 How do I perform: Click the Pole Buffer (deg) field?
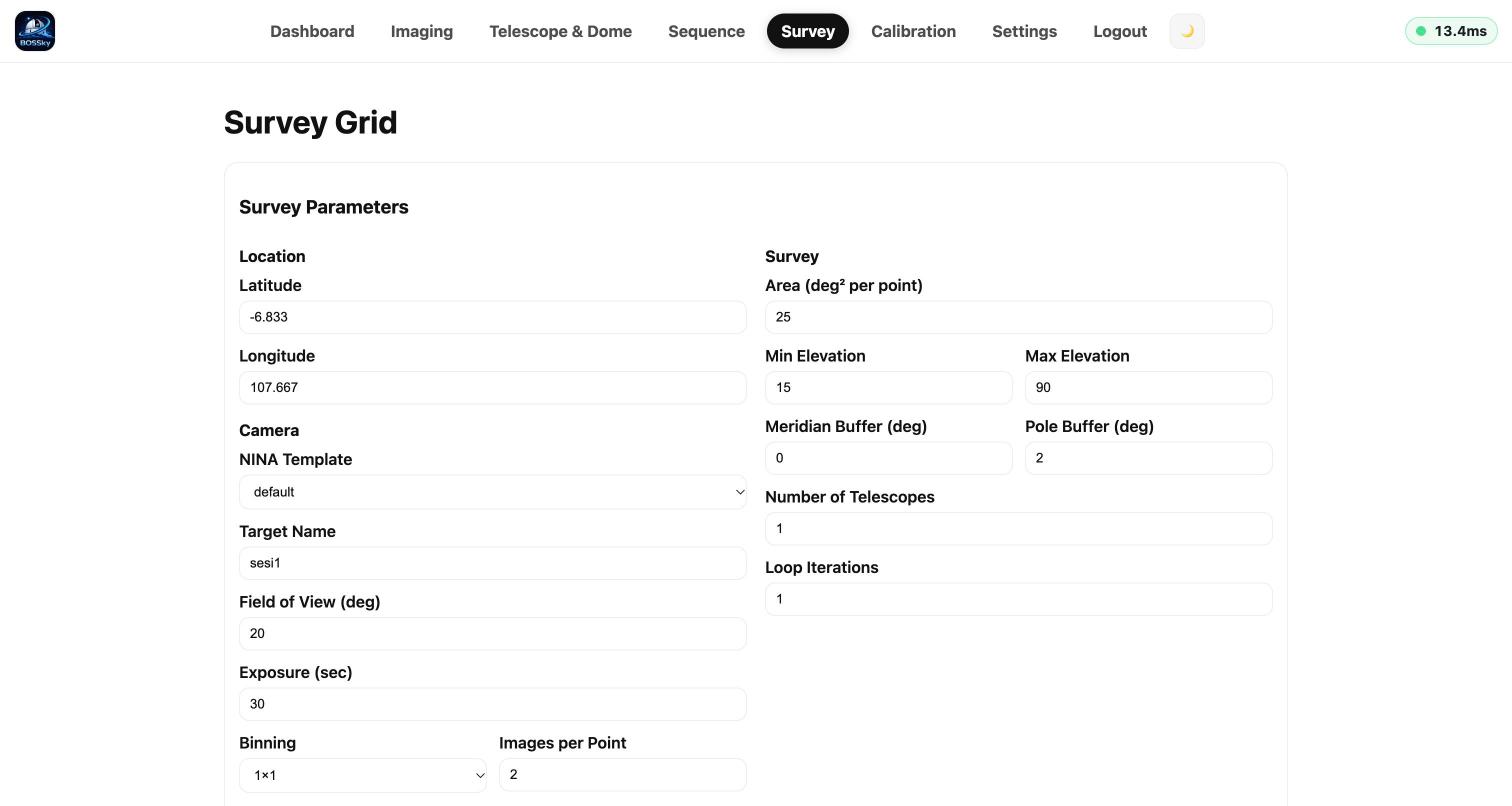(x=1149, y=458)
